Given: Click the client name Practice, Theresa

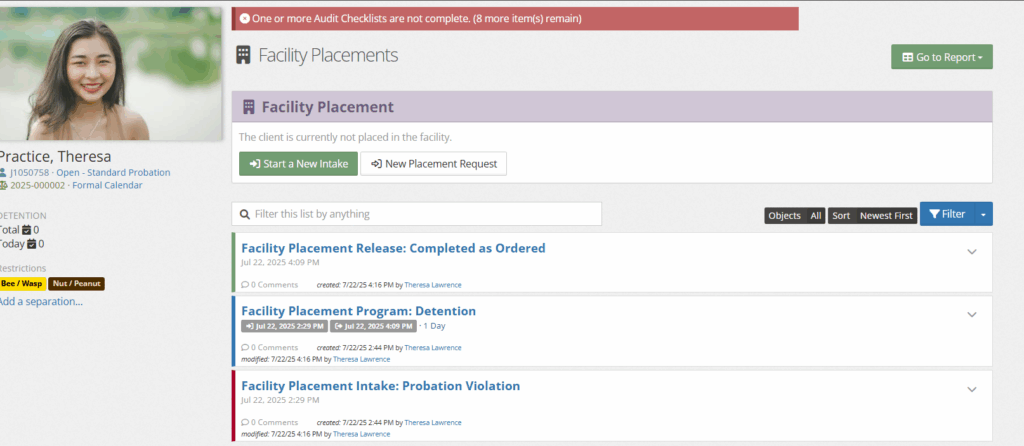Looking at the screenshot, I should pos(55,157).
